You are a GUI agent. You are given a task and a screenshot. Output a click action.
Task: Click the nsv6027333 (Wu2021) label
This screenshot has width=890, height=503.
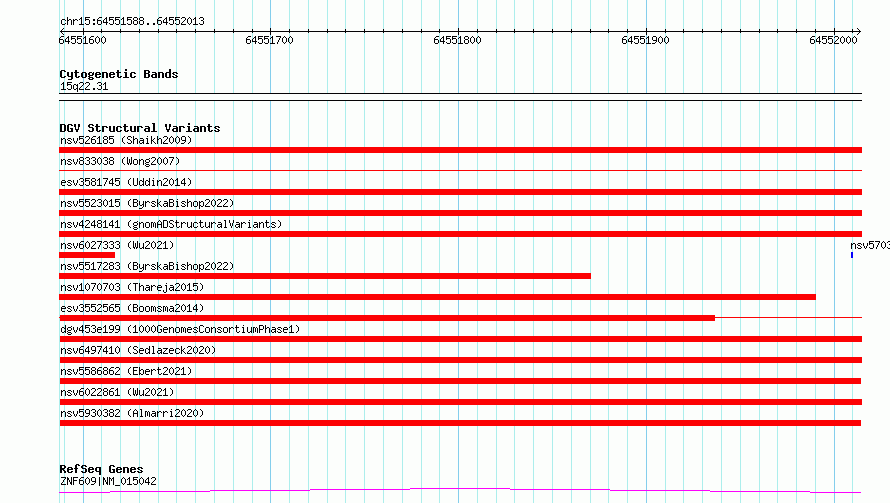pos(117,245)
